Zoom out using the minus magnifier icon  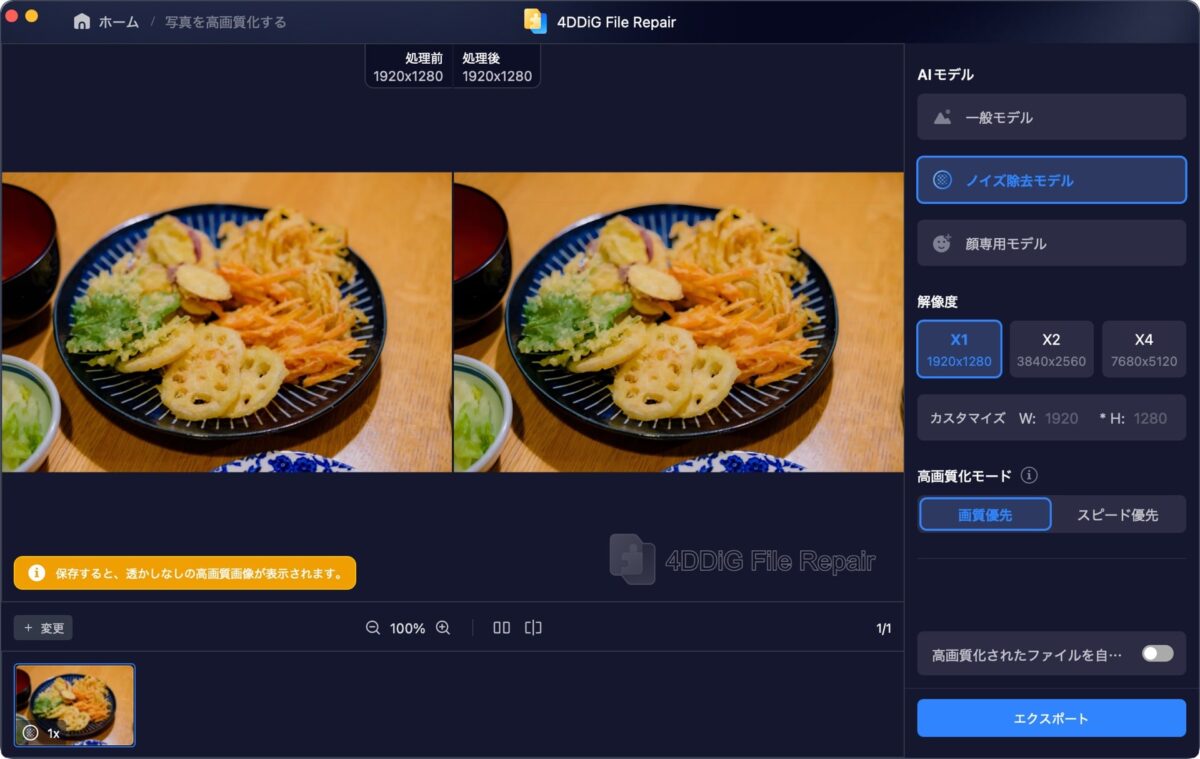coord(373,628)
